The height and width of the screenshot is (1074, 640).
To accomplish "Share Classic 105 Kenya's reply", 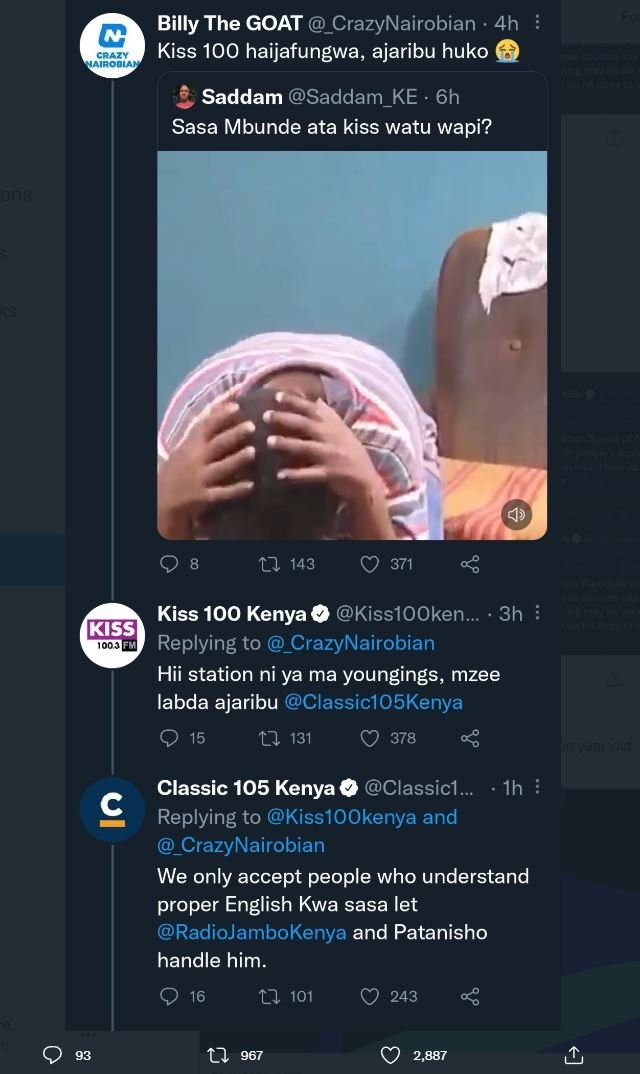I will (x=469, y=996).
